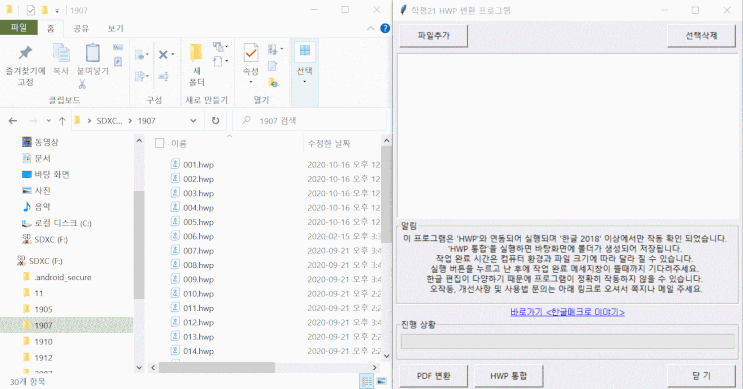Go up one folder level arrow
This screenshot has height=389, width=743.
coord(62,121)
